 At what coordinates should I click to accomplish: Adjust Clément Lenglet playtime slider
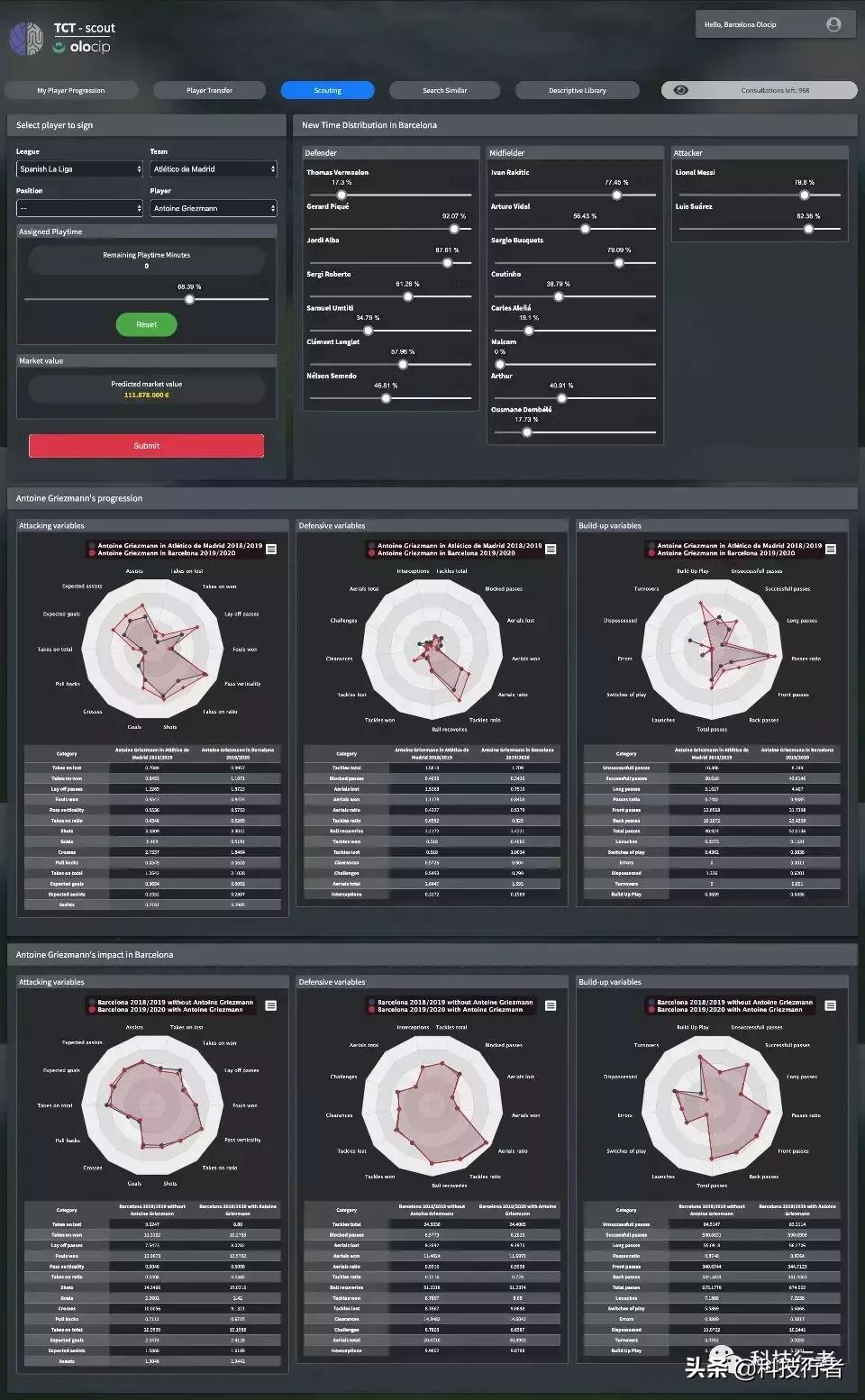pyautogui.click(x=403, y=365)
